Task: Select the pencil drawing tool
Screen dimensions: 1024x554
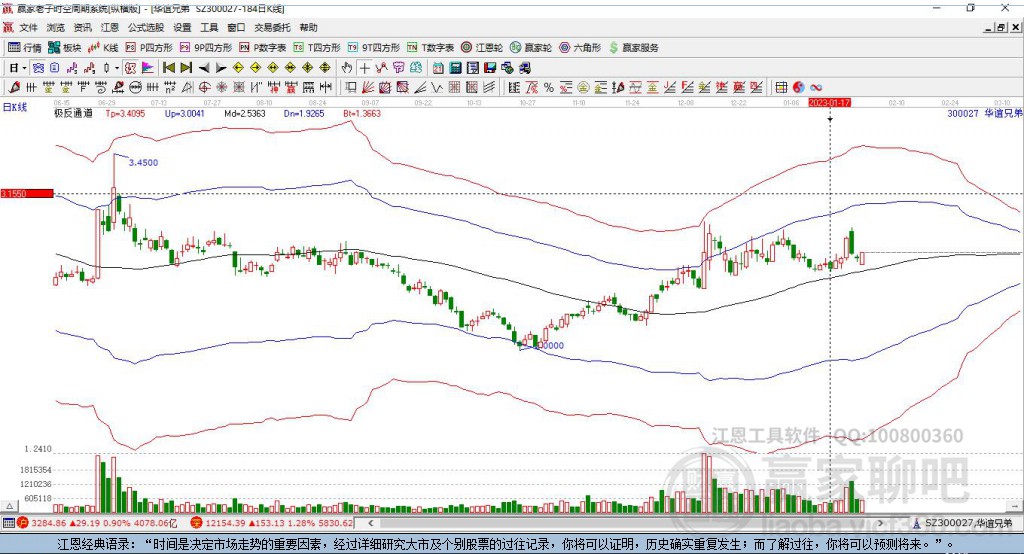Action: pyautogui.click(x=14, y=88)
